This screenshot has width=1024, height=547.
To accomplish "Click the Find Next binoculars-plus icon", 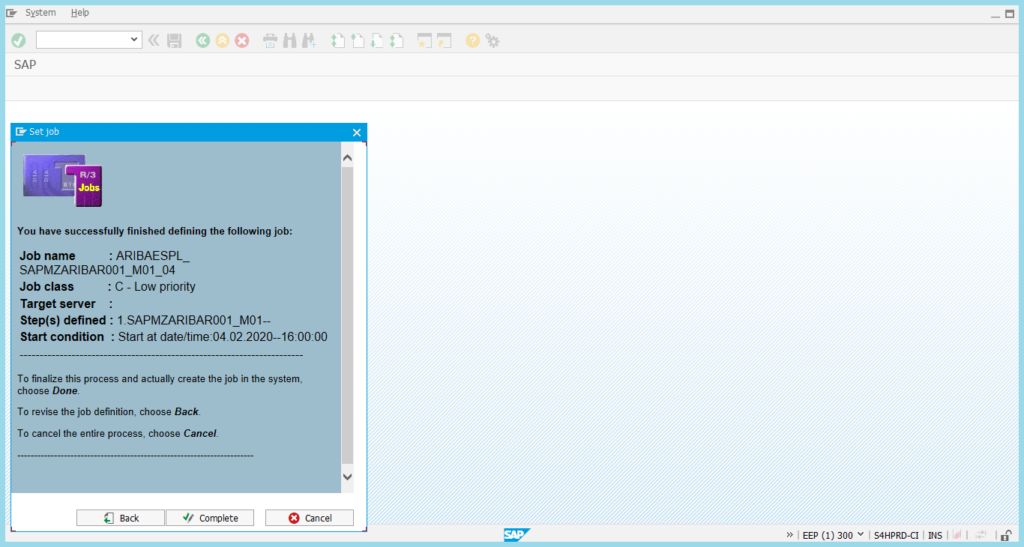I will [309, 40].
